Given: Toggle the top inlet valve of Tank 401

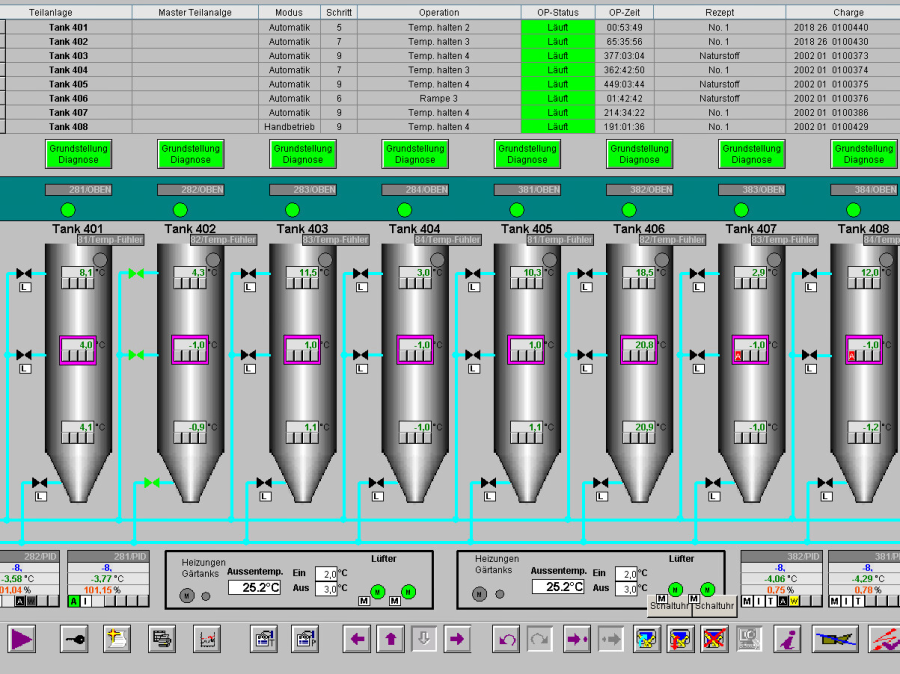Looking at the screenshot, I should click(24, 273).
